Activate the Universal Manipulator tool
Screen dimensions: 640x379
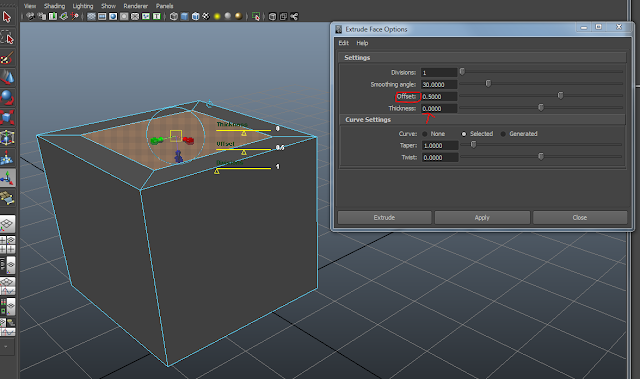coord(7,137)
